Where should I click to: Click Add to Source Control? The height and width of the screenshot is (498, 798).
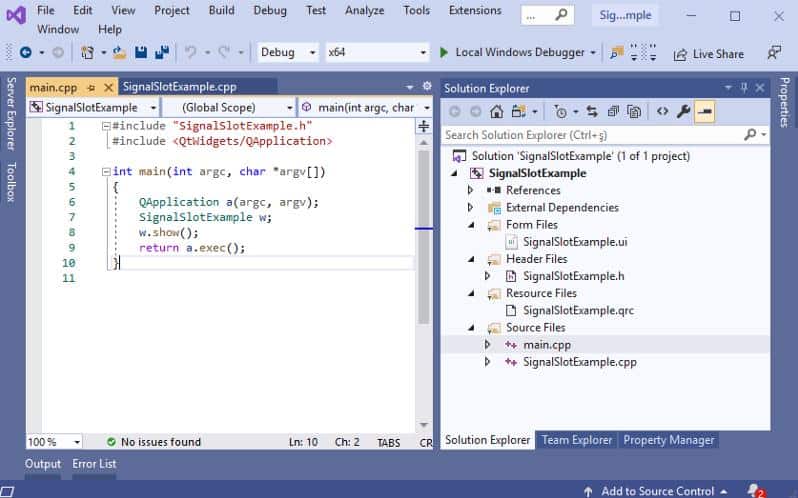(x=657, y=491)
